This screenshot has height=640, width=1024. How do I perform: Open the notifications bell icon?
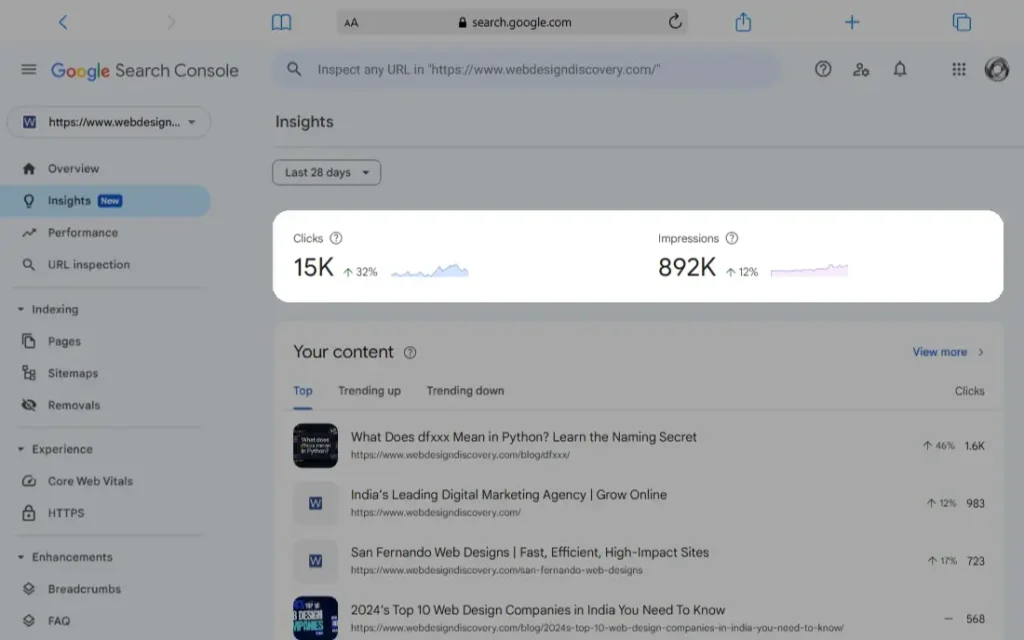900,70
